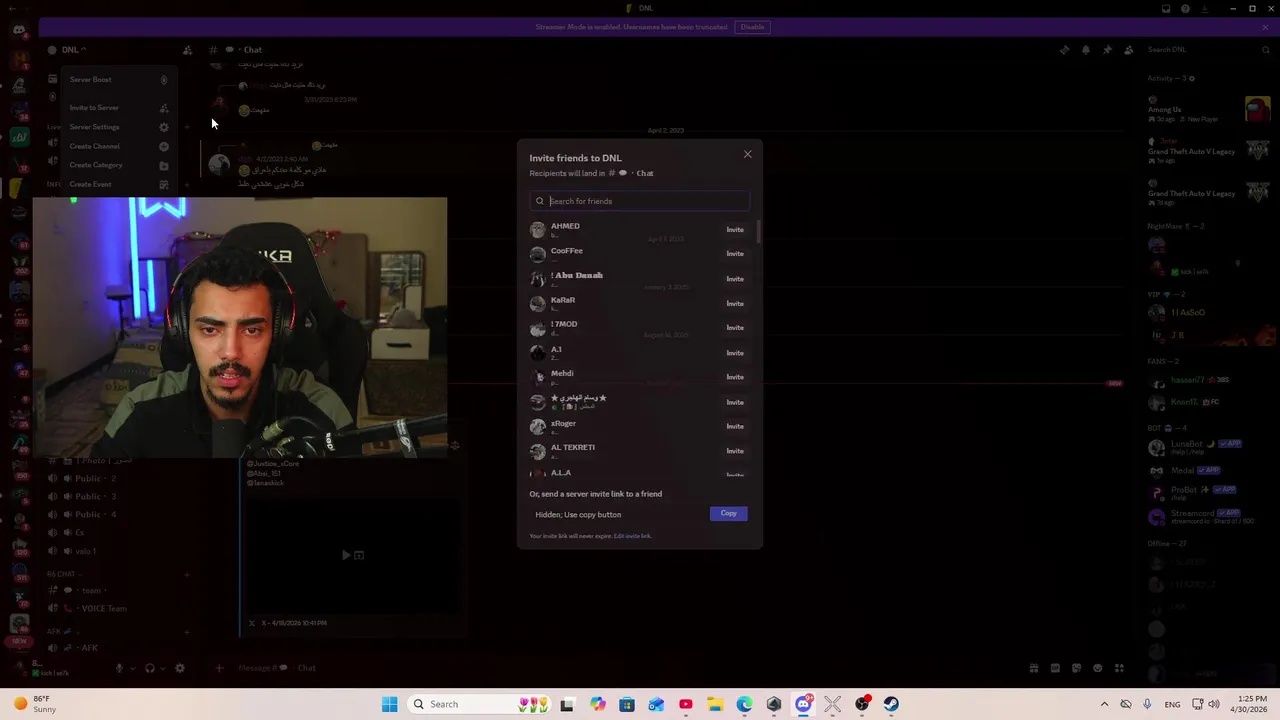
Task: Toggle notification bell in channel header
Action: click(1086, 50)
